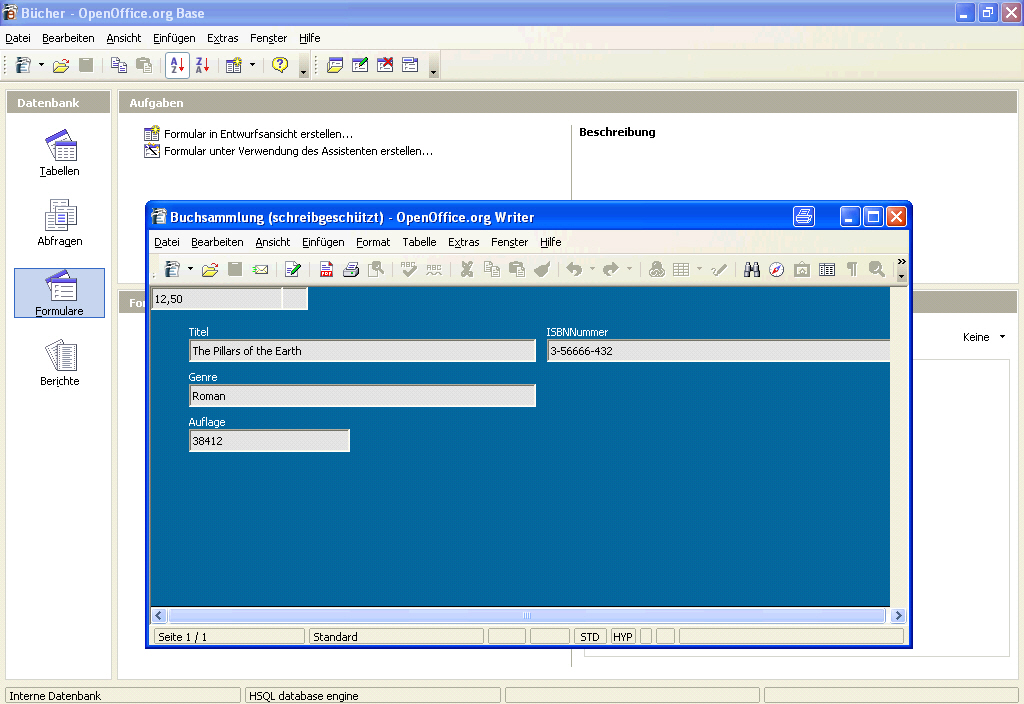The image size is (1024, 704).
Task: Toggle Edit File mode in Writer toolbar
Action: tap(293, 269)
